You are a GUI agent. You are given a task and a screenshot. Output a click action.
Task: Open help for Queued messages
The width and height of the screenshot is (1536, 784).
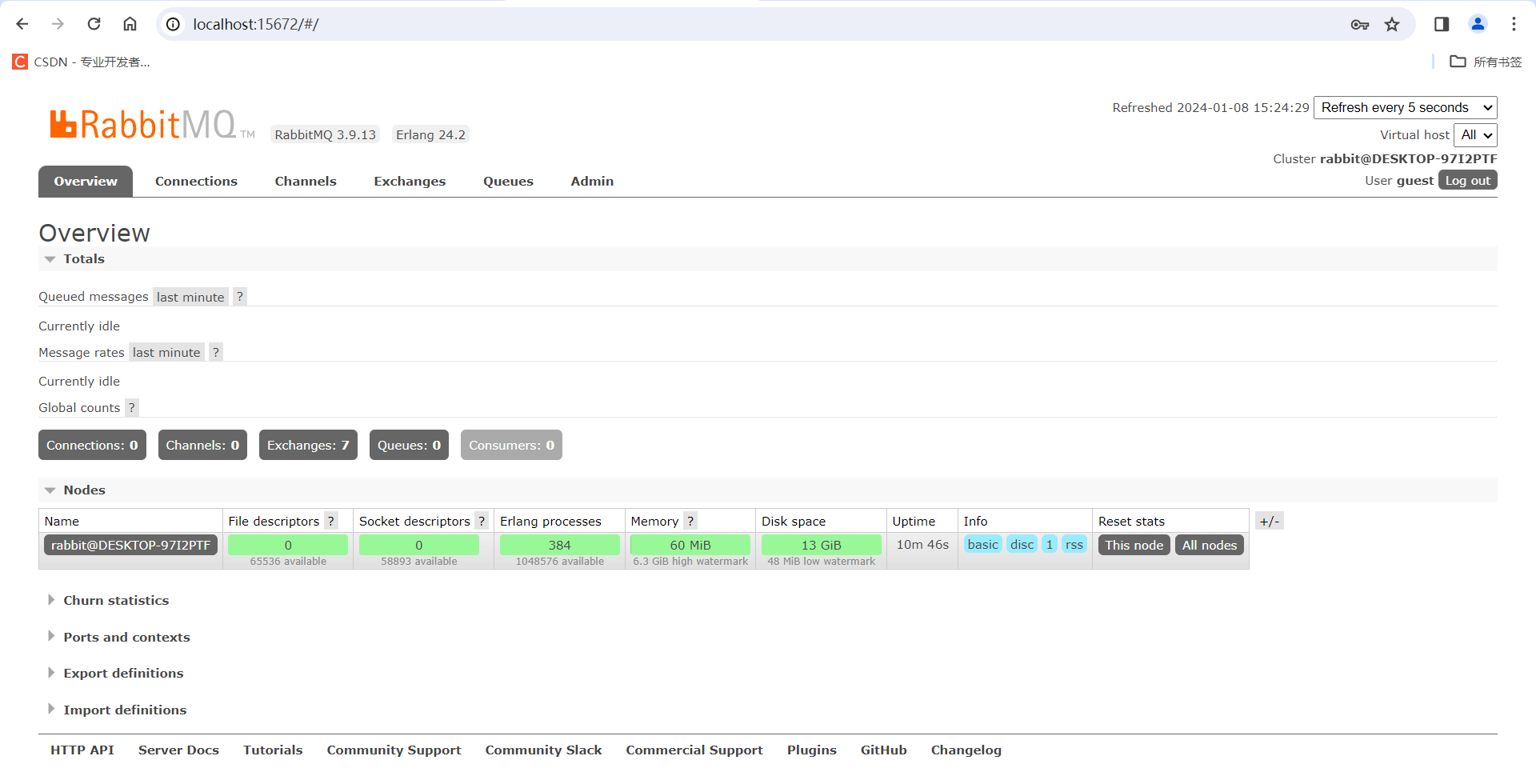pyautogui.click(x=240, y=297)
